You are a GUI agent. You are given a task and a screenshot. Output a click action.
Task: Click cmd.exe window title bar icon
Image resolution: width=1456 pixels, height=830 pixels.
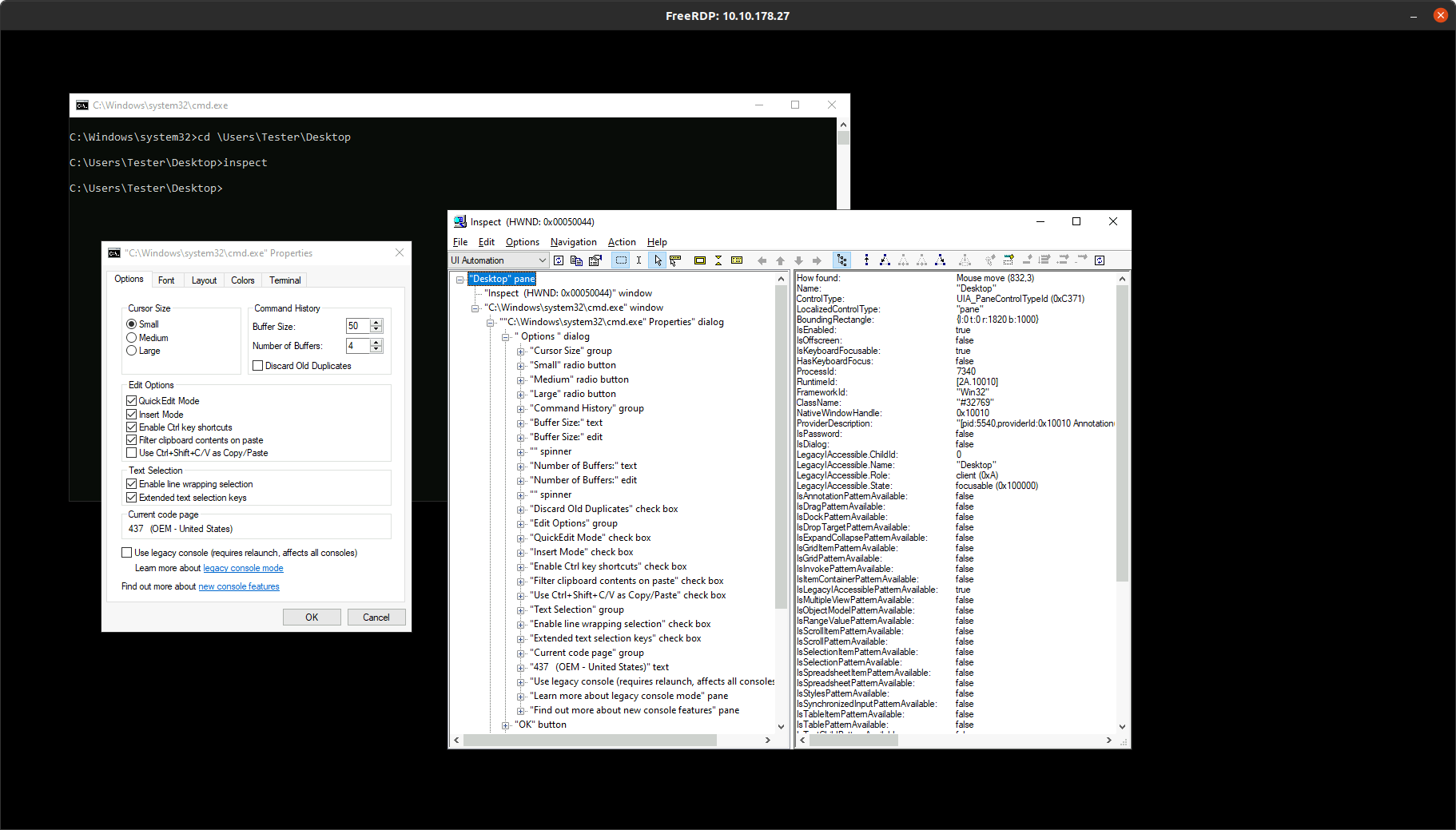pos(82,105)
